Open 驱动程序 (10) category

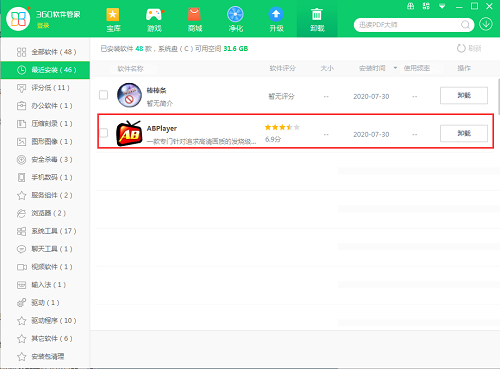pyautogui.click(x=45, y=321)
